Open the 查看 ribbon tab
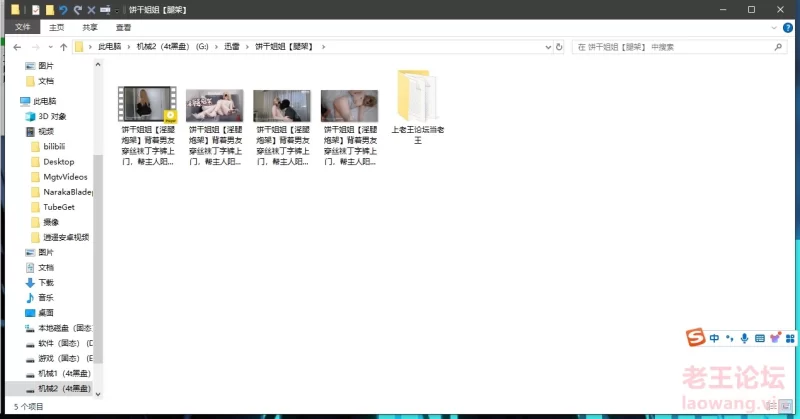 (x=123, y=28)
